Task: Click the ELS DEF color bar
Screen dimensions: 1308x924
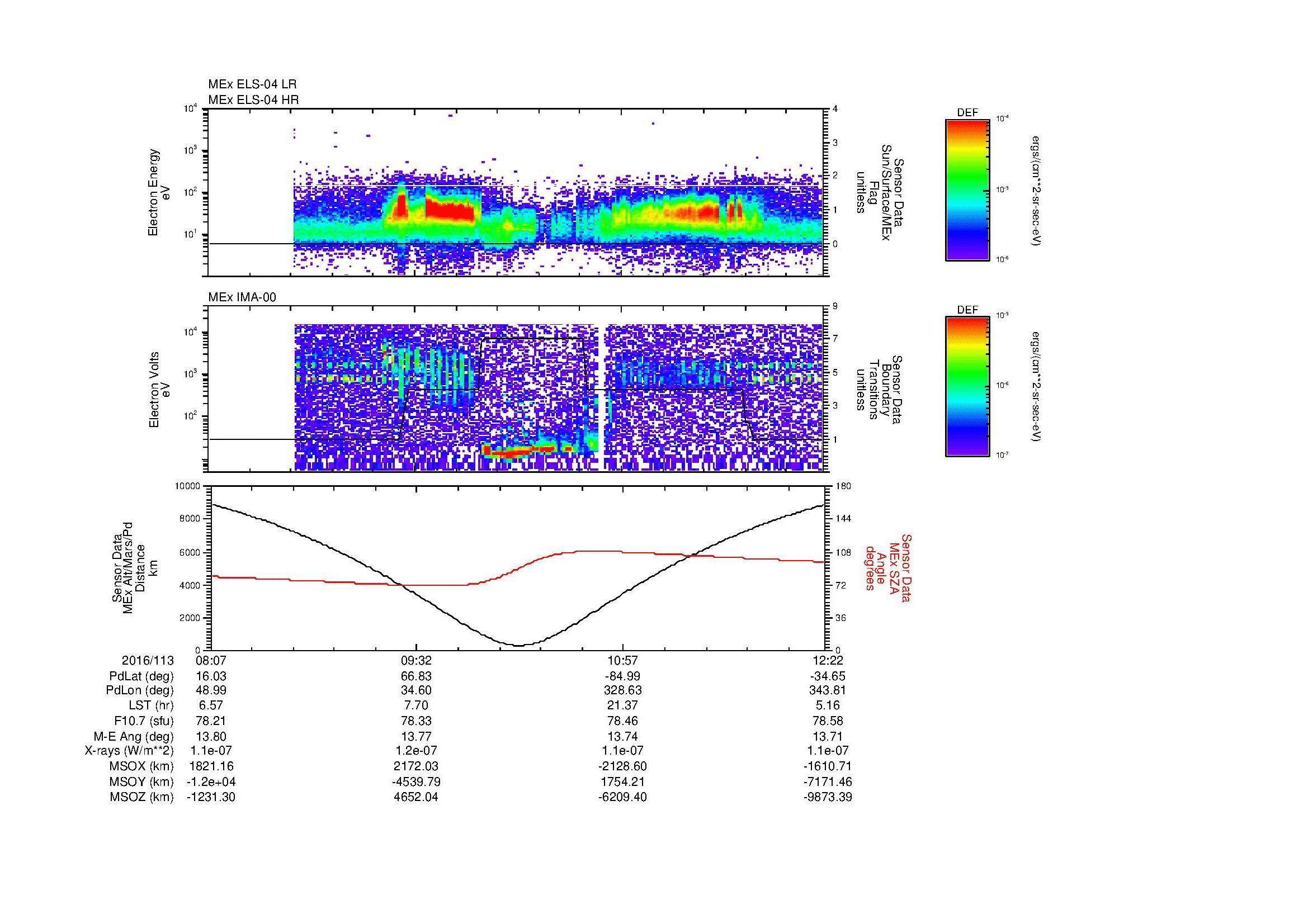Action: (x=967, y=189)
